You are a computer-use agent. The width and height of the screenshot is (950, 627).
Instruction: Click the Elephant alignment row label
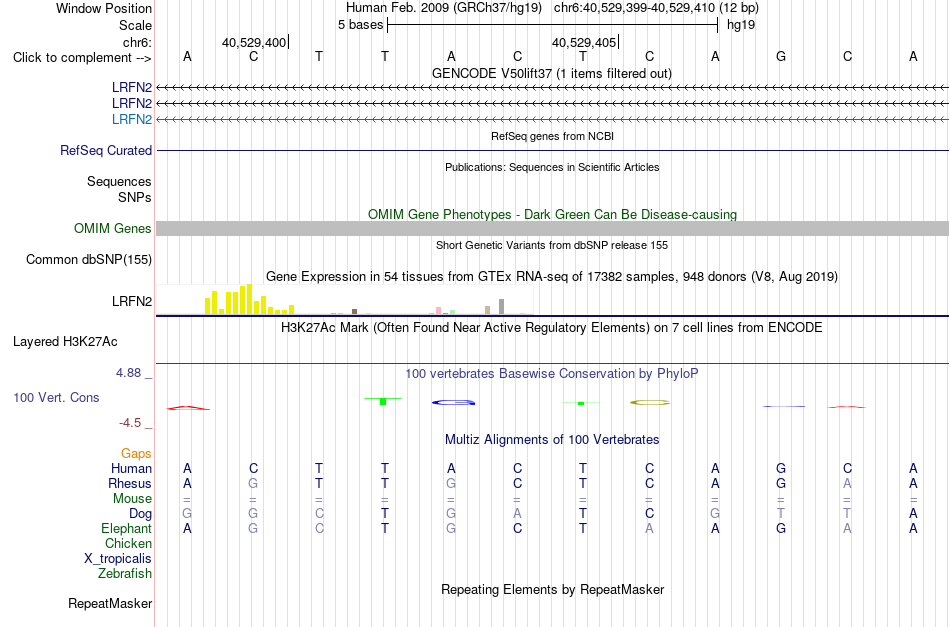click(x=126, y=528)
